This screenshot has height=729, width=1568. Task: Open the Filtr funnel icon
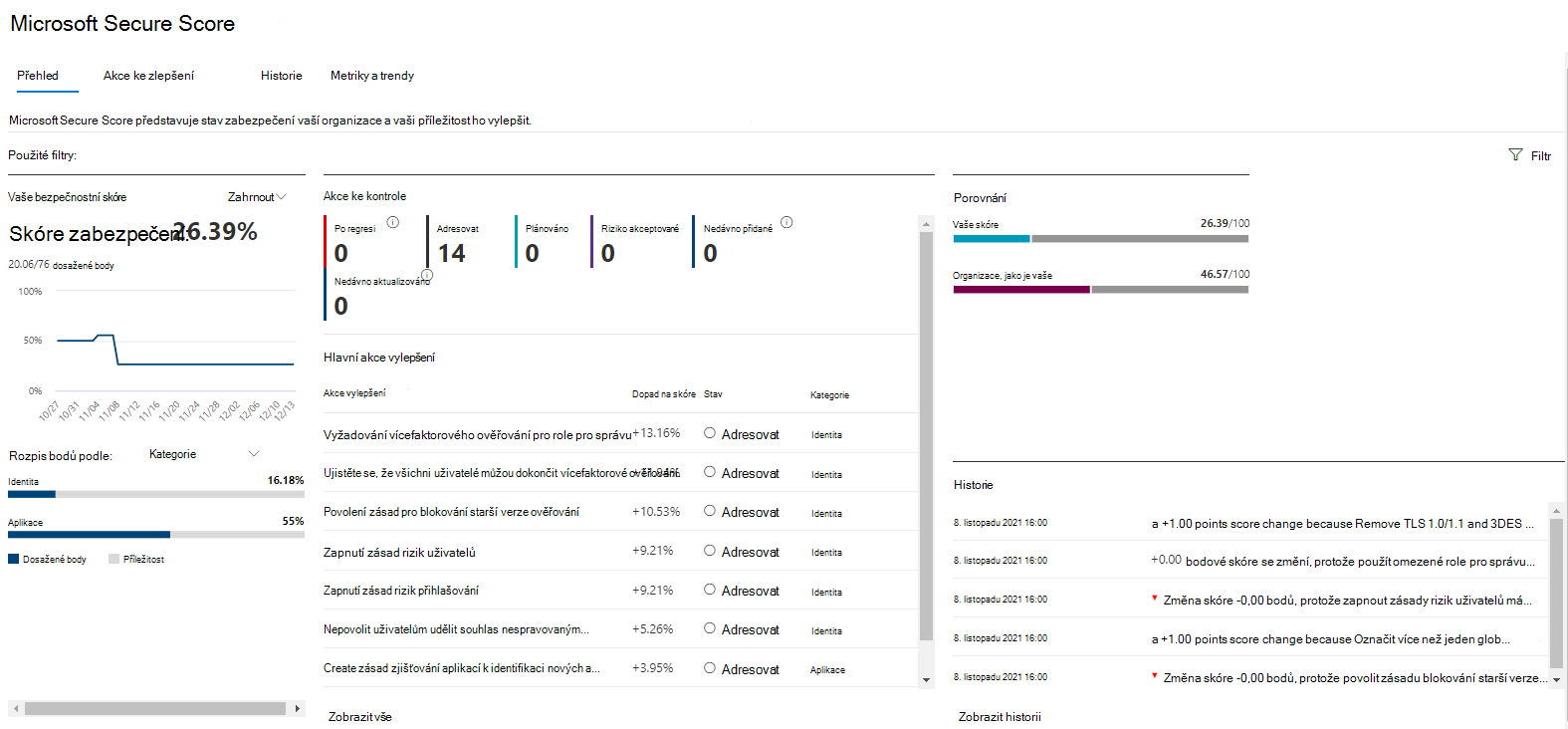point(1515,154)
